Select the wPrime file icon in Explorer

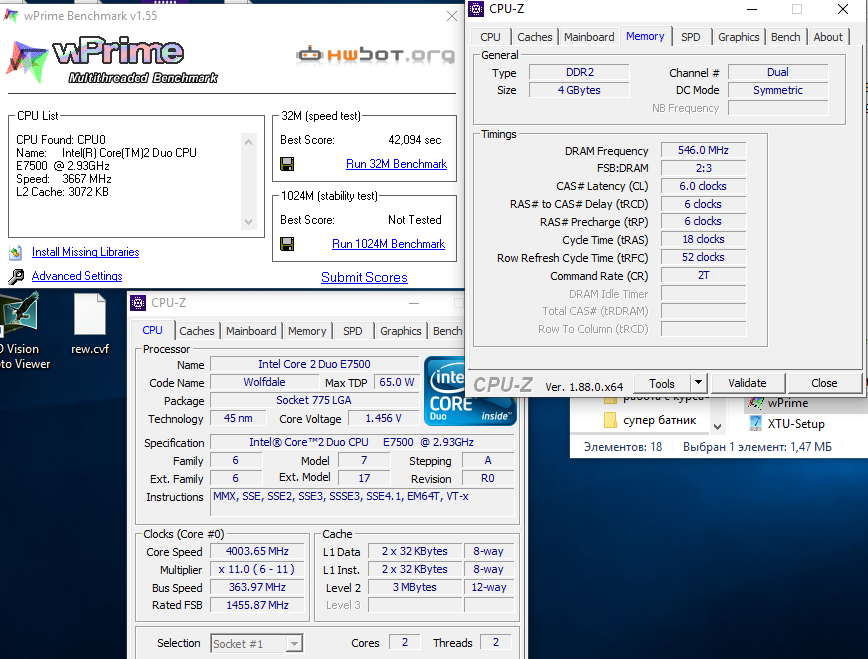click(755, 403)
